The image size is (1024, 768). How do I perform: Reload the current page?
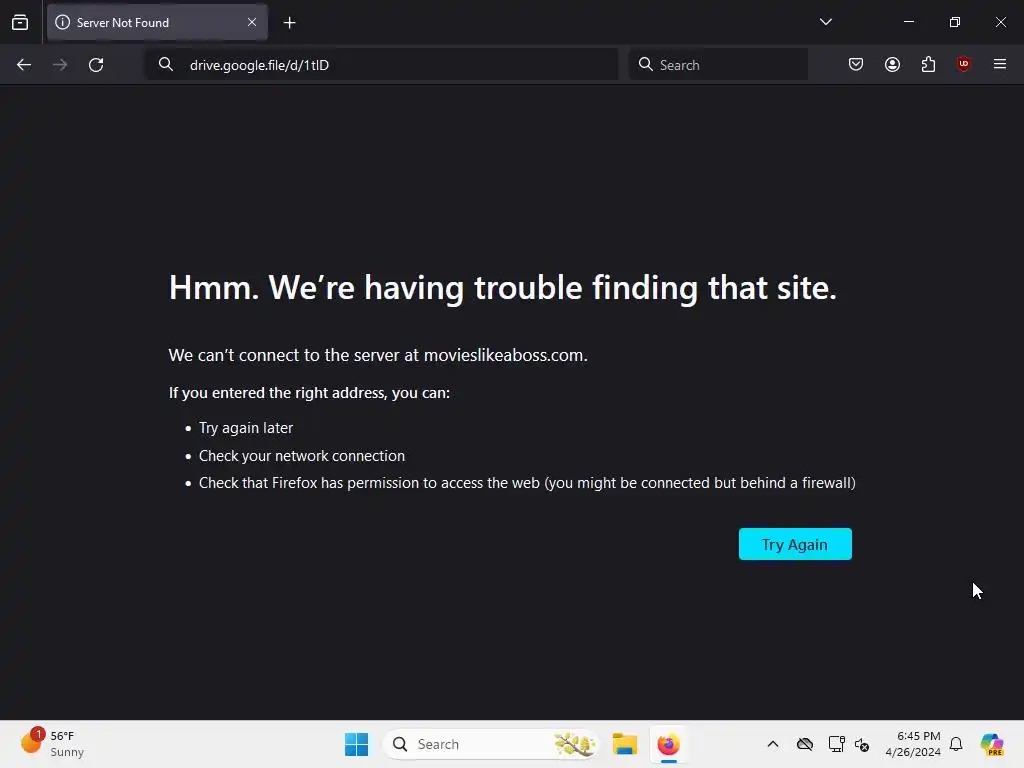96,65
